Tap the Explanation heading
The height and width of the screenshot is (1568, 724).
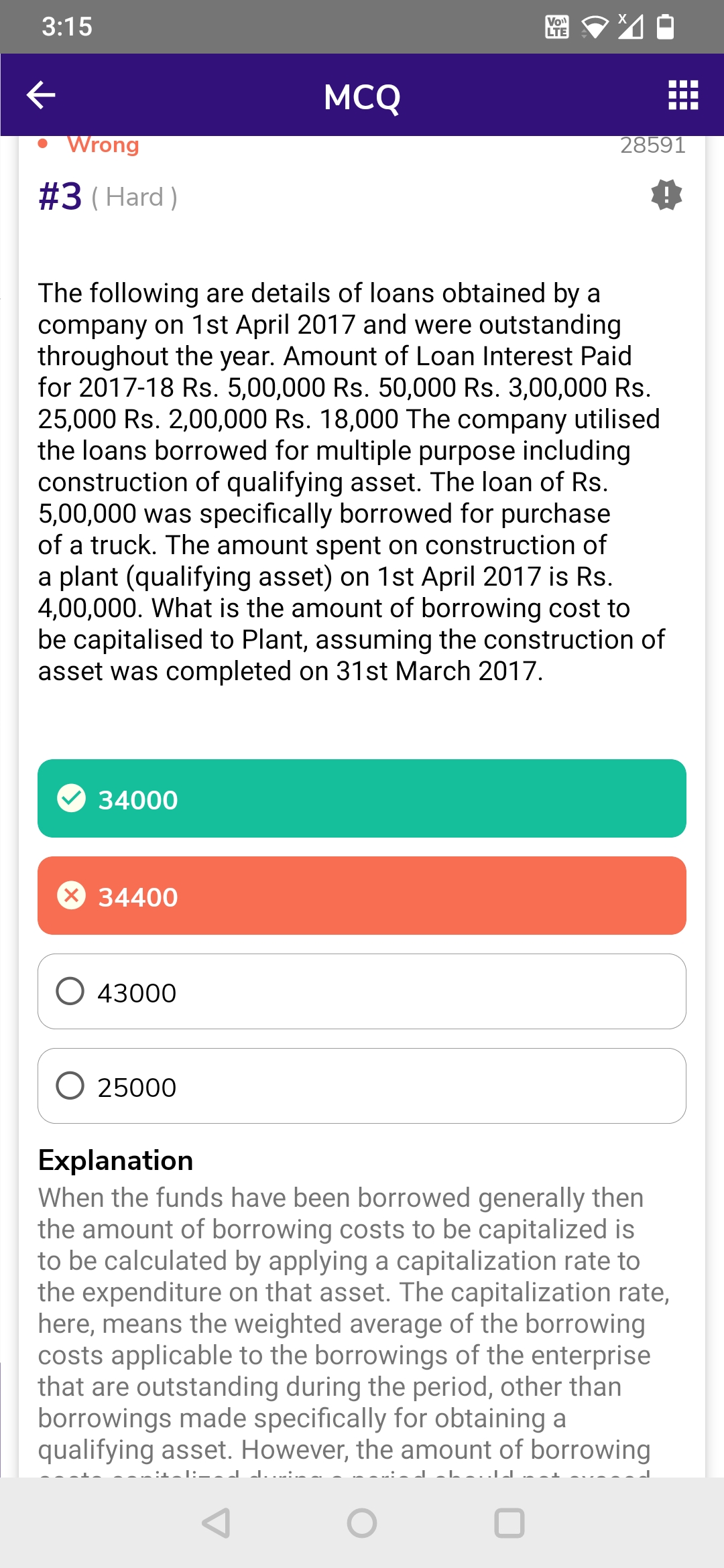(115, 1161)
